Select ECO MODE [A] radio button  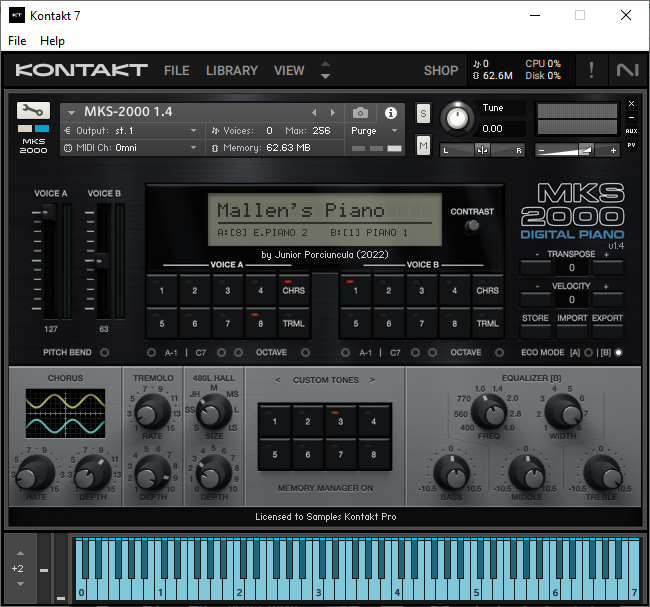click(x=588, y=352)
